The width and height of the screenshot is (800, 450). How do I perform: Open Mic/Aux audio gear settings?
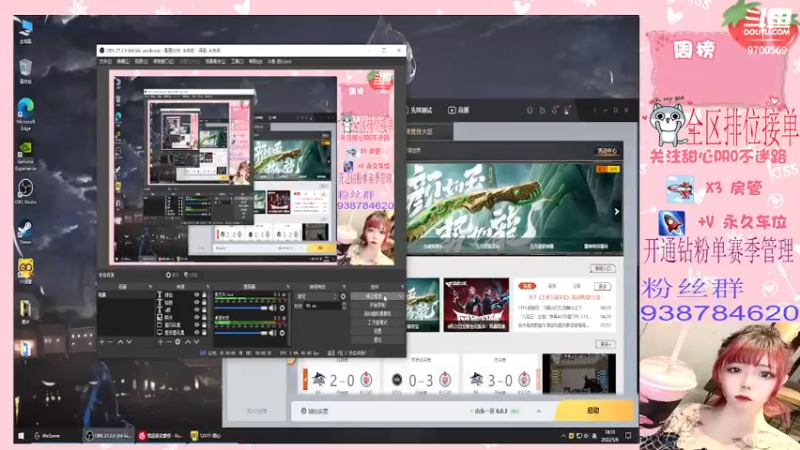(x=282, y=308)
